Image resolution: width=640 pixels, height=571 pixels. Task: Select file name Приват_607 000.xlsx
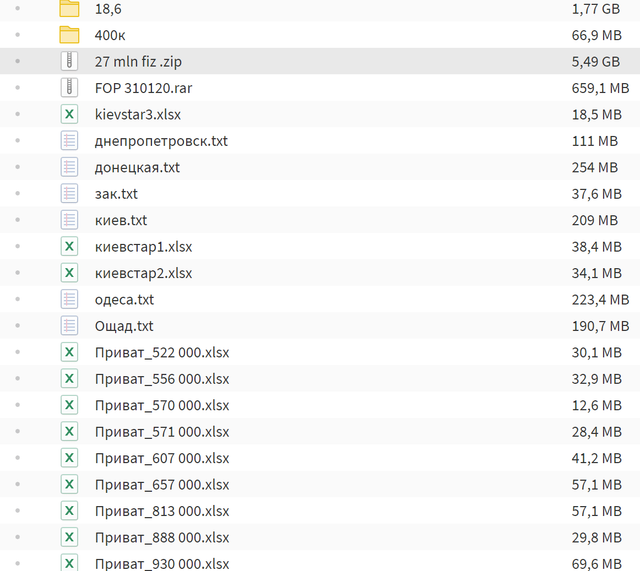tap(162, 458)
